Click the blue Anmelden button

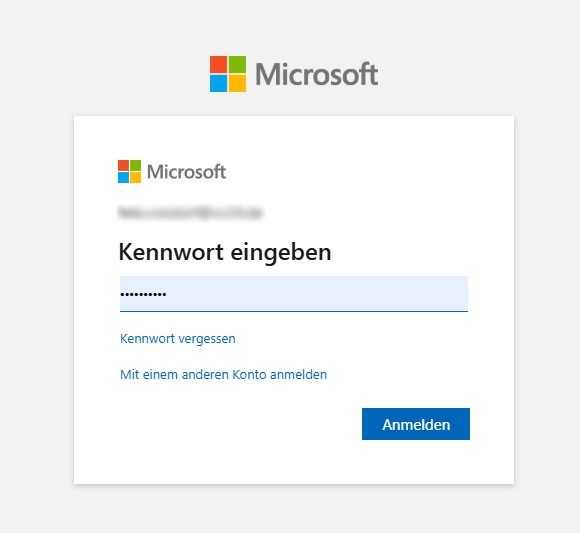416,424
